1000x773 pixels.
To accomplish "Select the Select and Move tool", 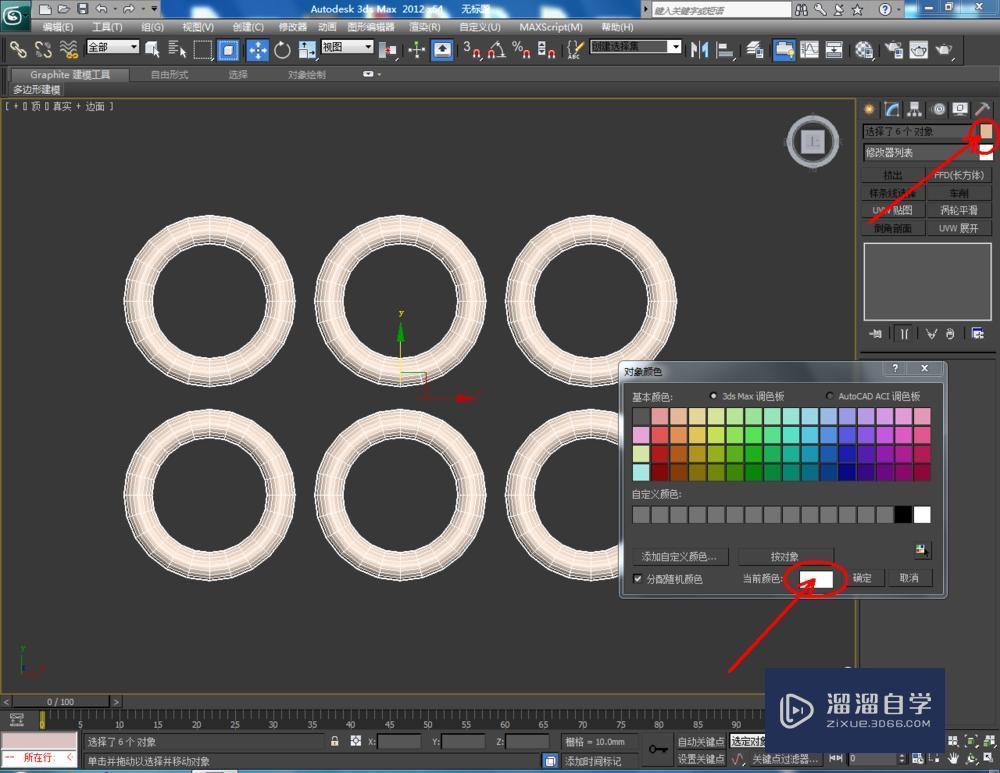I will click(x=257, y=50).
